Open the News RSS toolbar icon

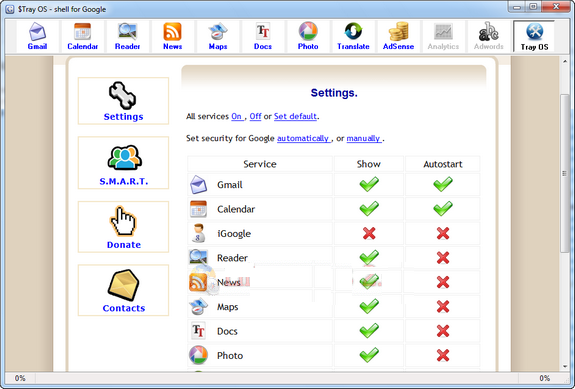[172, 36]
